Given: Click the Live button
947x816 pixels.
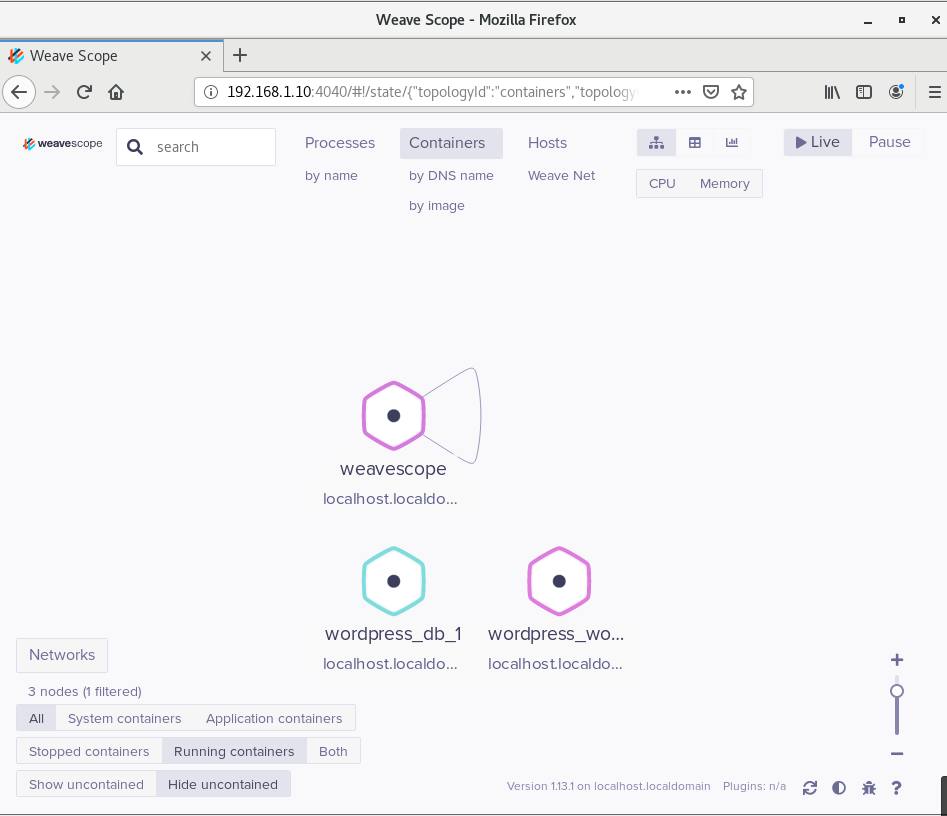Looking at the screenshot, I should (x=818, y=143).
